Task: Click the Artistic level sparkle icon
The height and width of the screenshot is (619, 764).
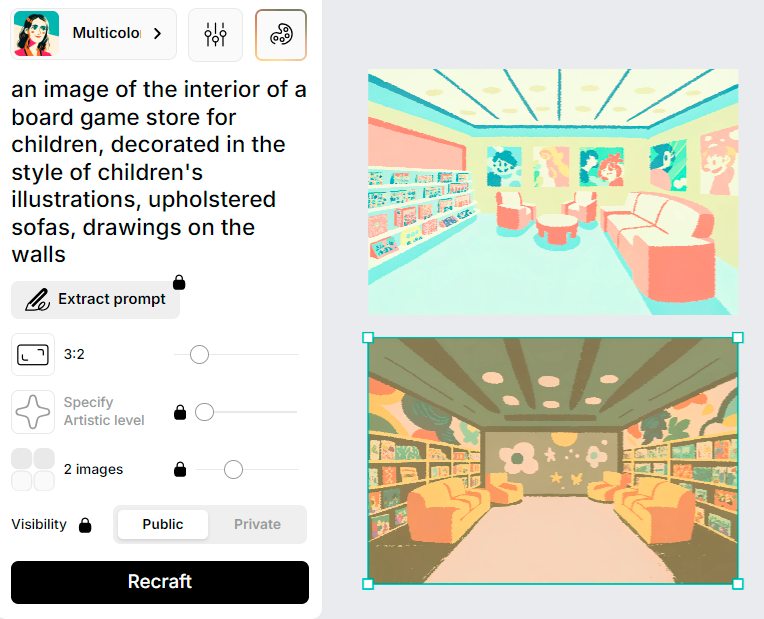Action: point(33,412)
